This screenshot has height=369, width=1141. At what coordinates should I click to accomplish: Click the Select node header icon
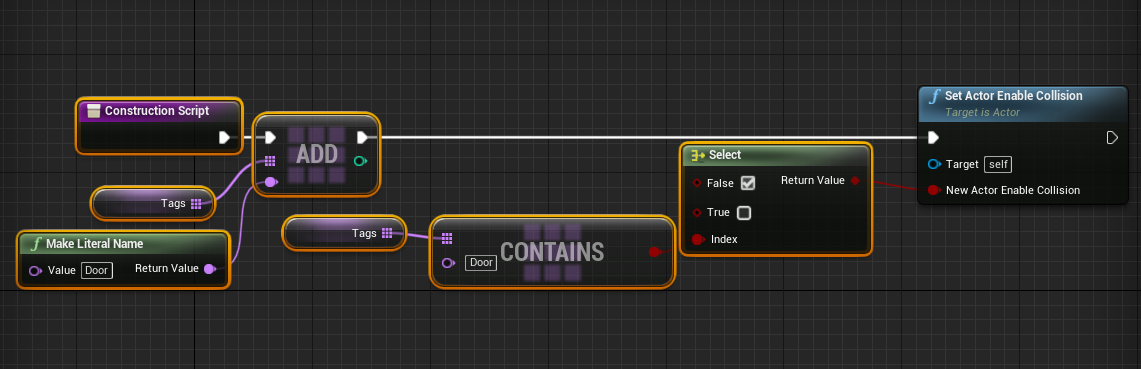(697, 155)
